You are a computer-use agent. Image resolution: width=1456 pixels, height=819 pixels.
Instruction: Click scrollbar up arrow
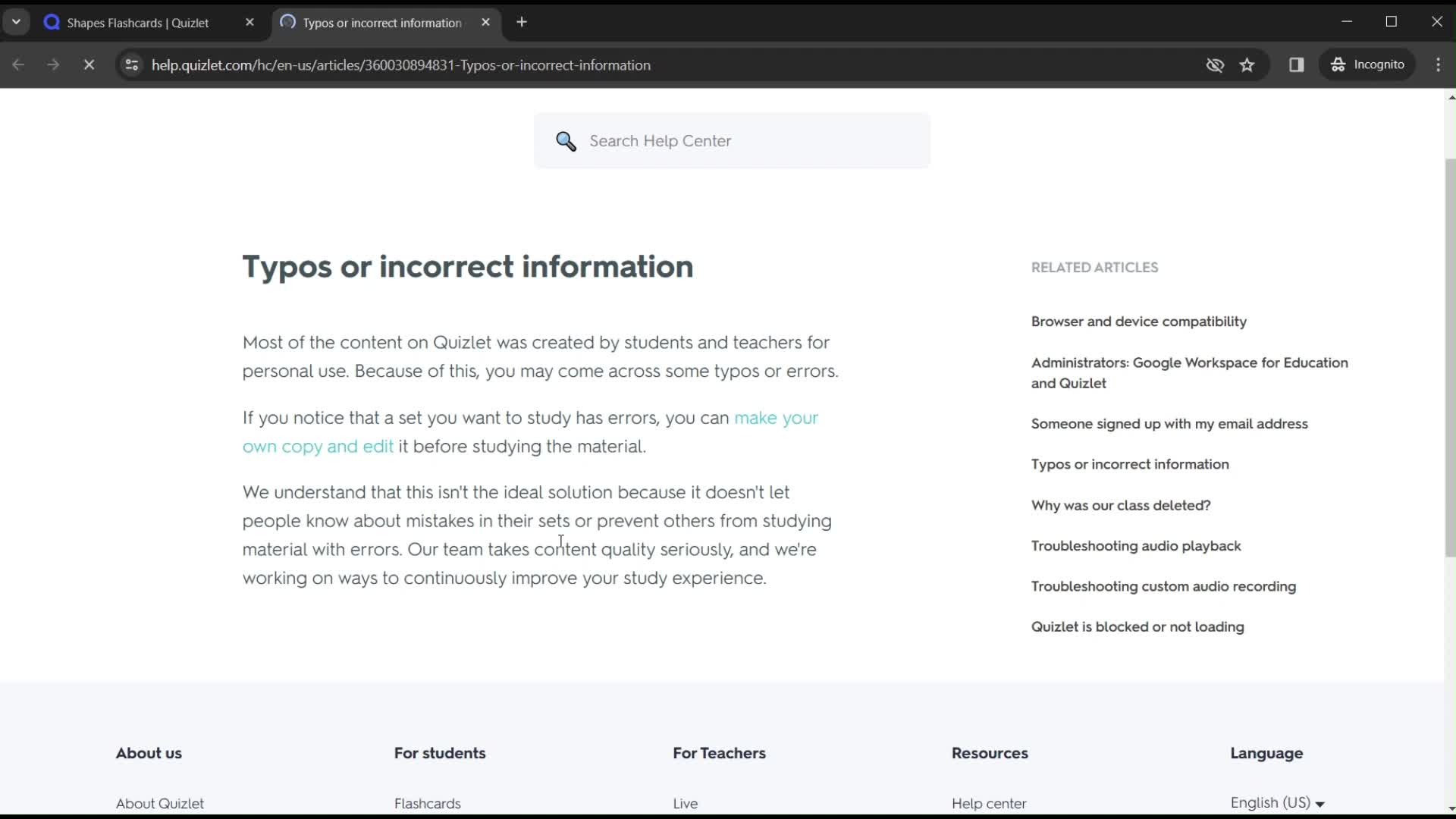pos(1451,96)
